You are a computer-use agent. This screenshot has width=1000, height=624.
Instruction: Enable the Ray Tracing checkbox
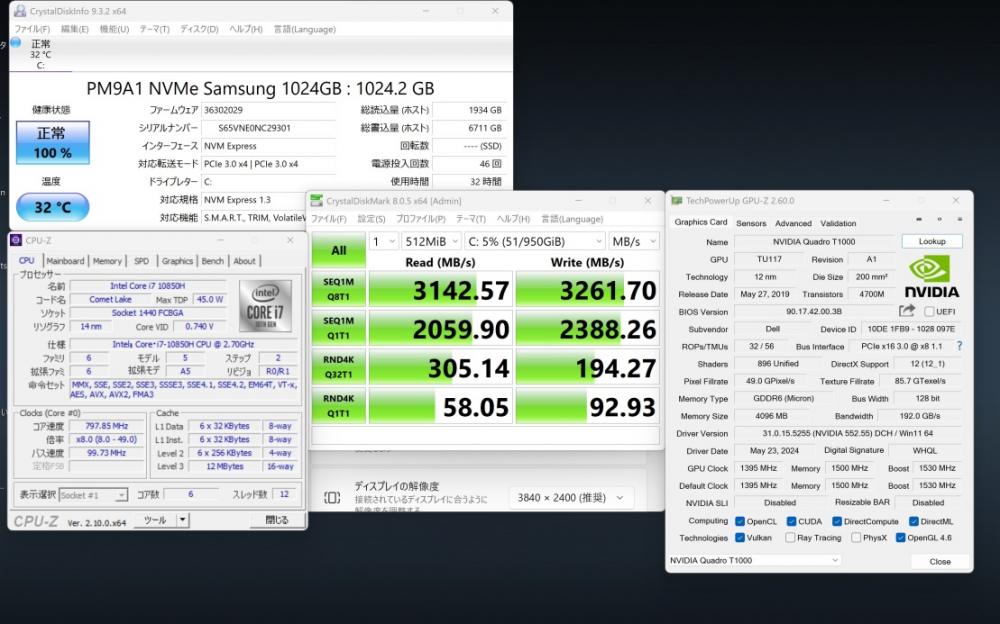point(790,537)
